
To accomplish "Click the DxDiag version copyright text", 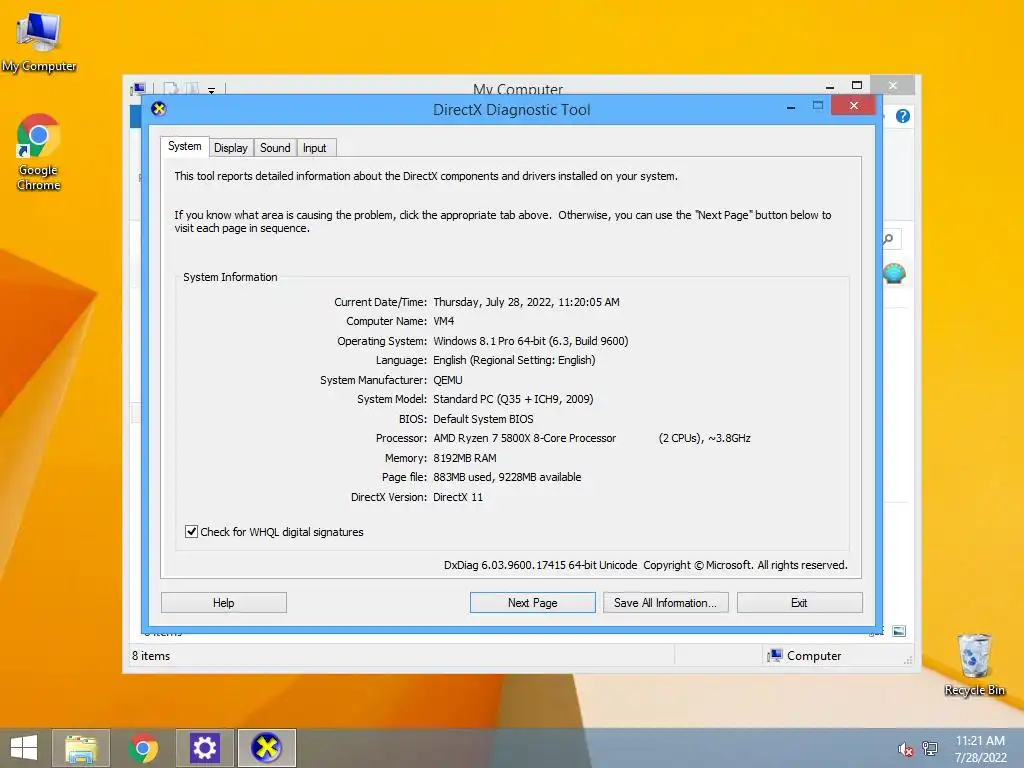I will (645, 565).
